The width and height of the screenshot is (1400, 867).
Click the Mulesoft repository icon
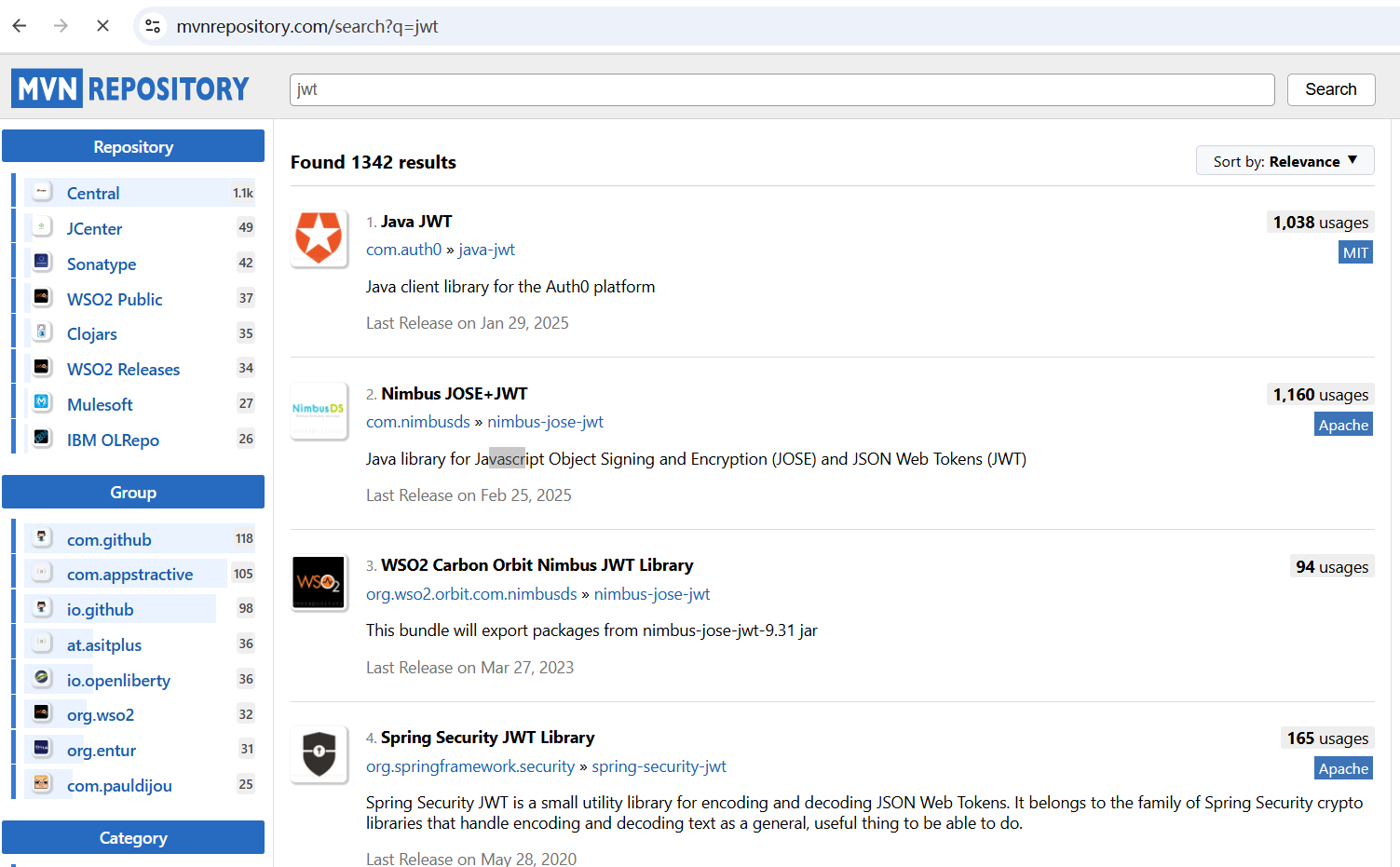coord(42,403)
